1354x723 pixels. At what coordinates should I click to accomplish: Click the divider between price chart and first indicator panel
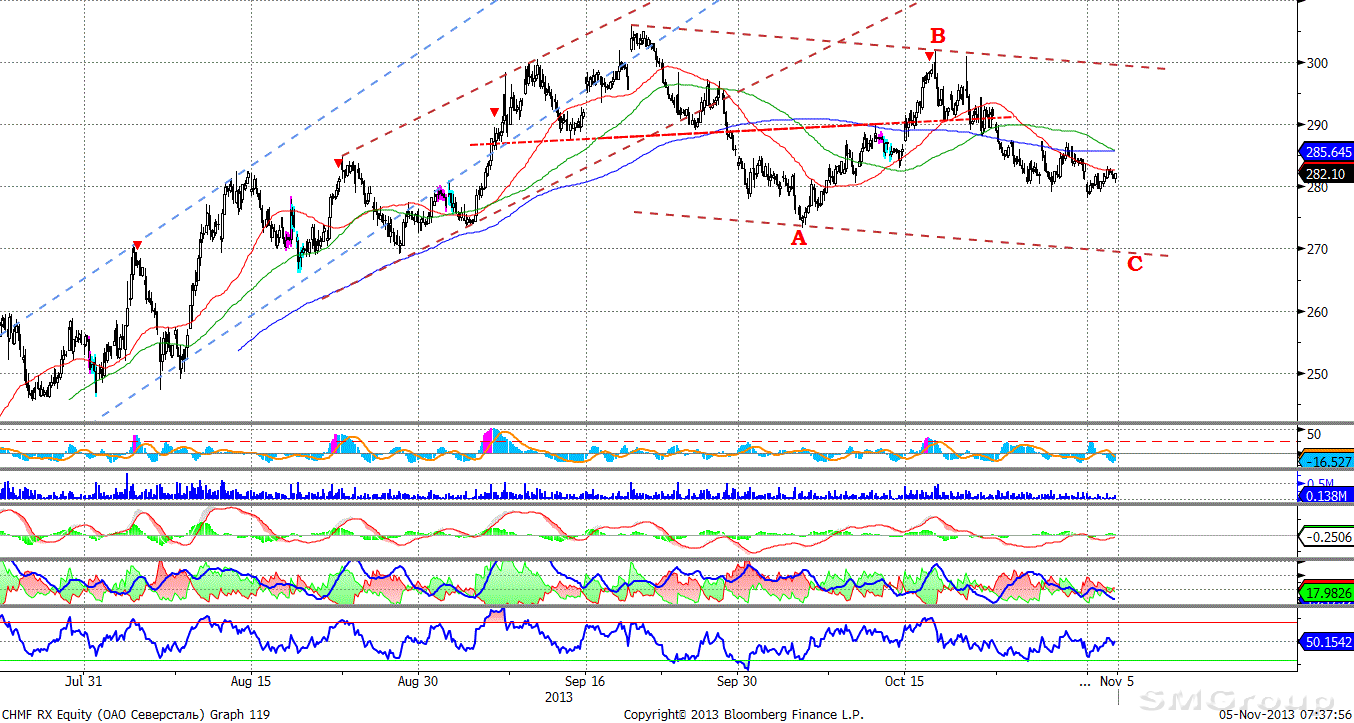(x=650, y=423)
